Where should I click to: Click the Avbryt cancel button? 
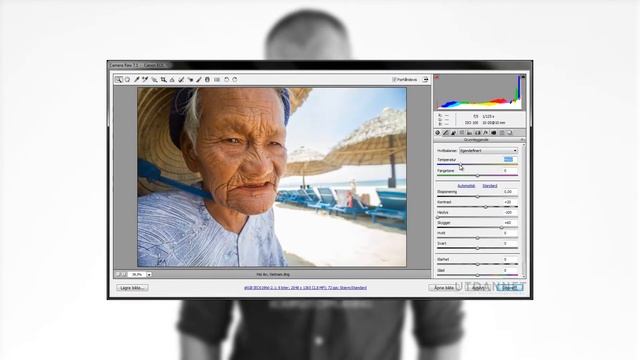(x=478, y=288)
